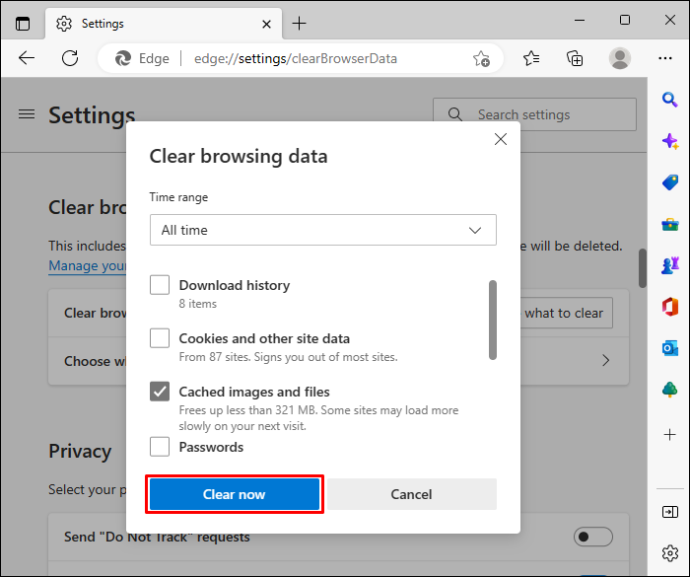
Task: Open Settings and more menu
Action: 665,58
